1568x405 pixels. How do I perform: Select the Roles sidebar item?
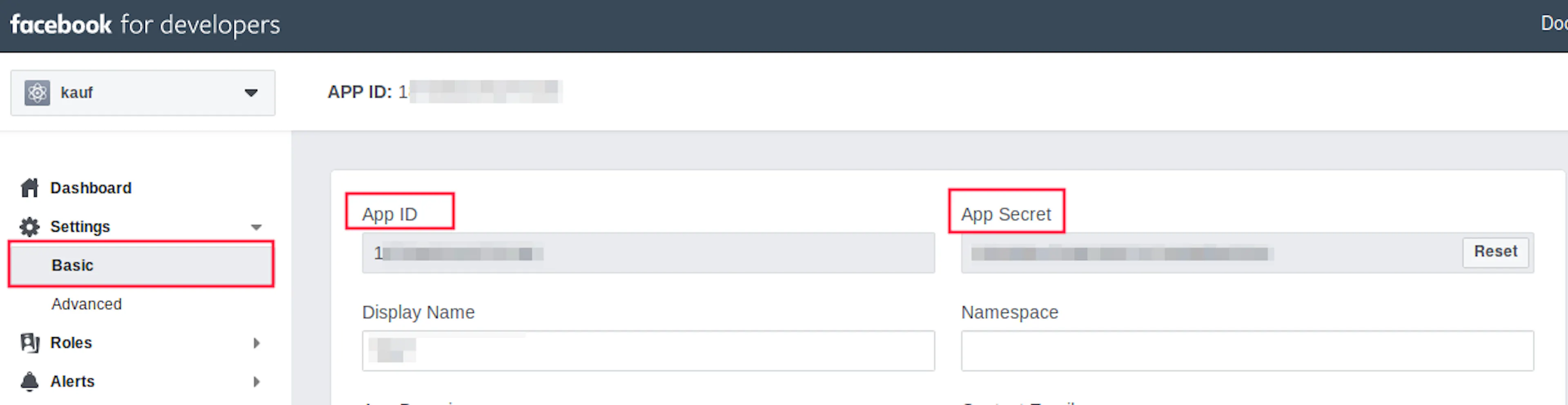tap(71, 342)
